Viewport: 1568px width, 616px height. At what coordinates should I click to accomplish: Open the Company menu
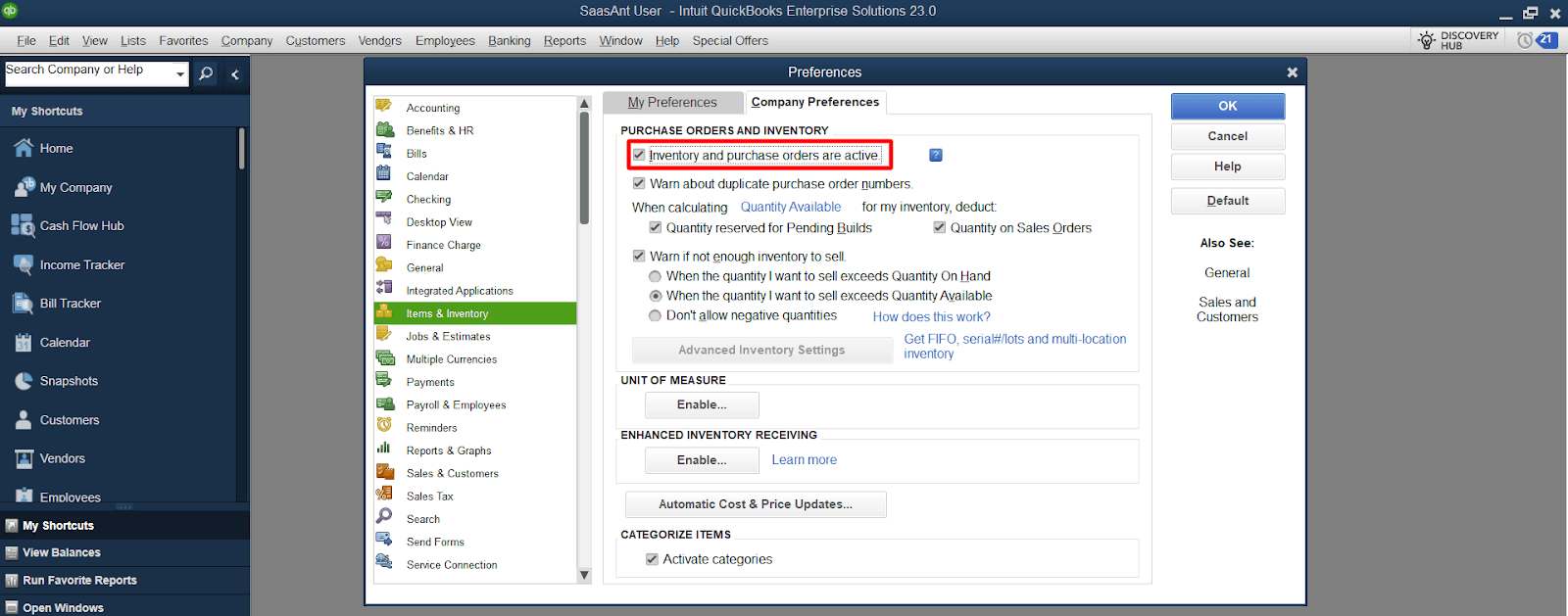[x=247, y=40]
